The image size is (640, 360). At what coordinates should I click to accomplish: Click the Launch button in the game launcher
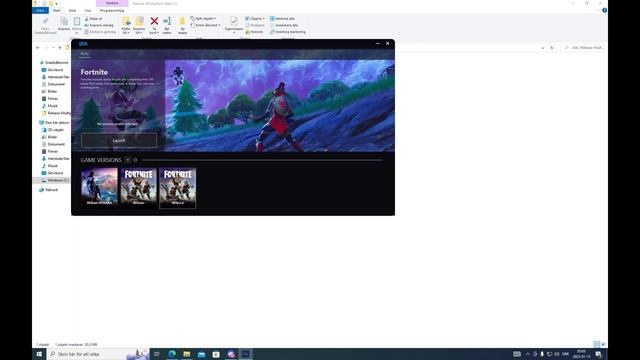coord(119,140)
